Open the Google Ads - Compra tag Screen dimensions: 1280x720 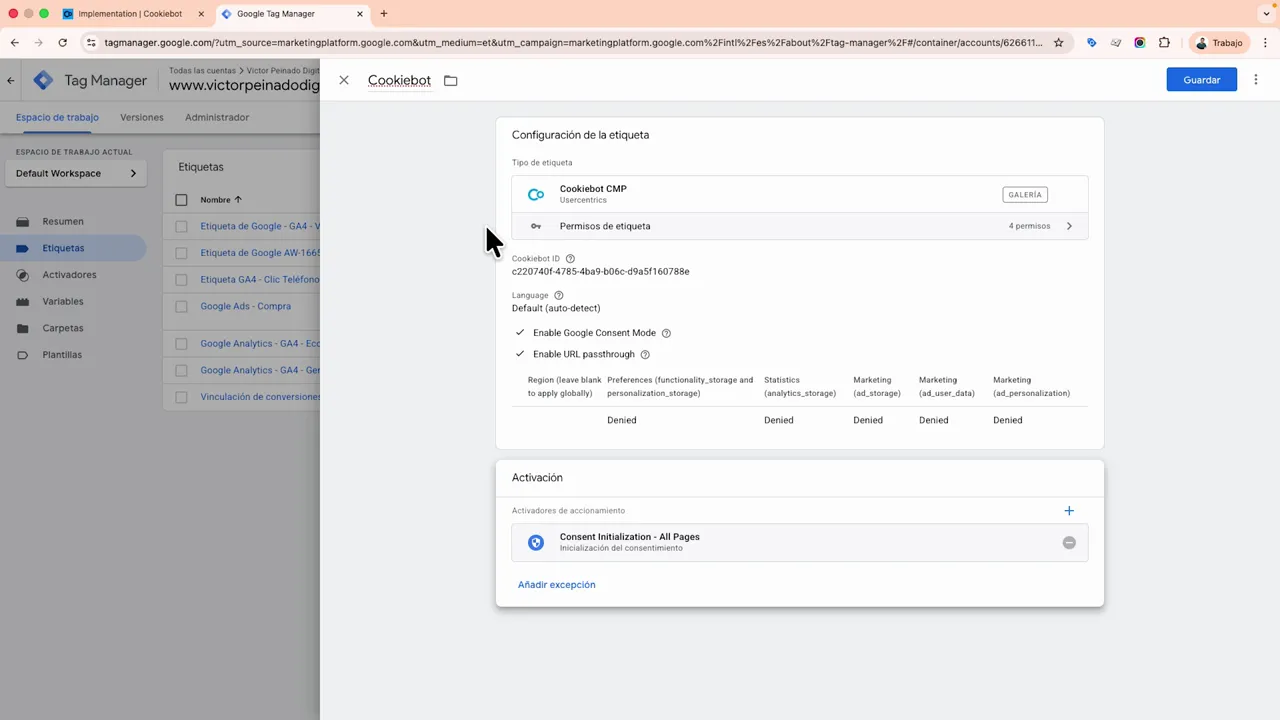click(x=245, y=306)
